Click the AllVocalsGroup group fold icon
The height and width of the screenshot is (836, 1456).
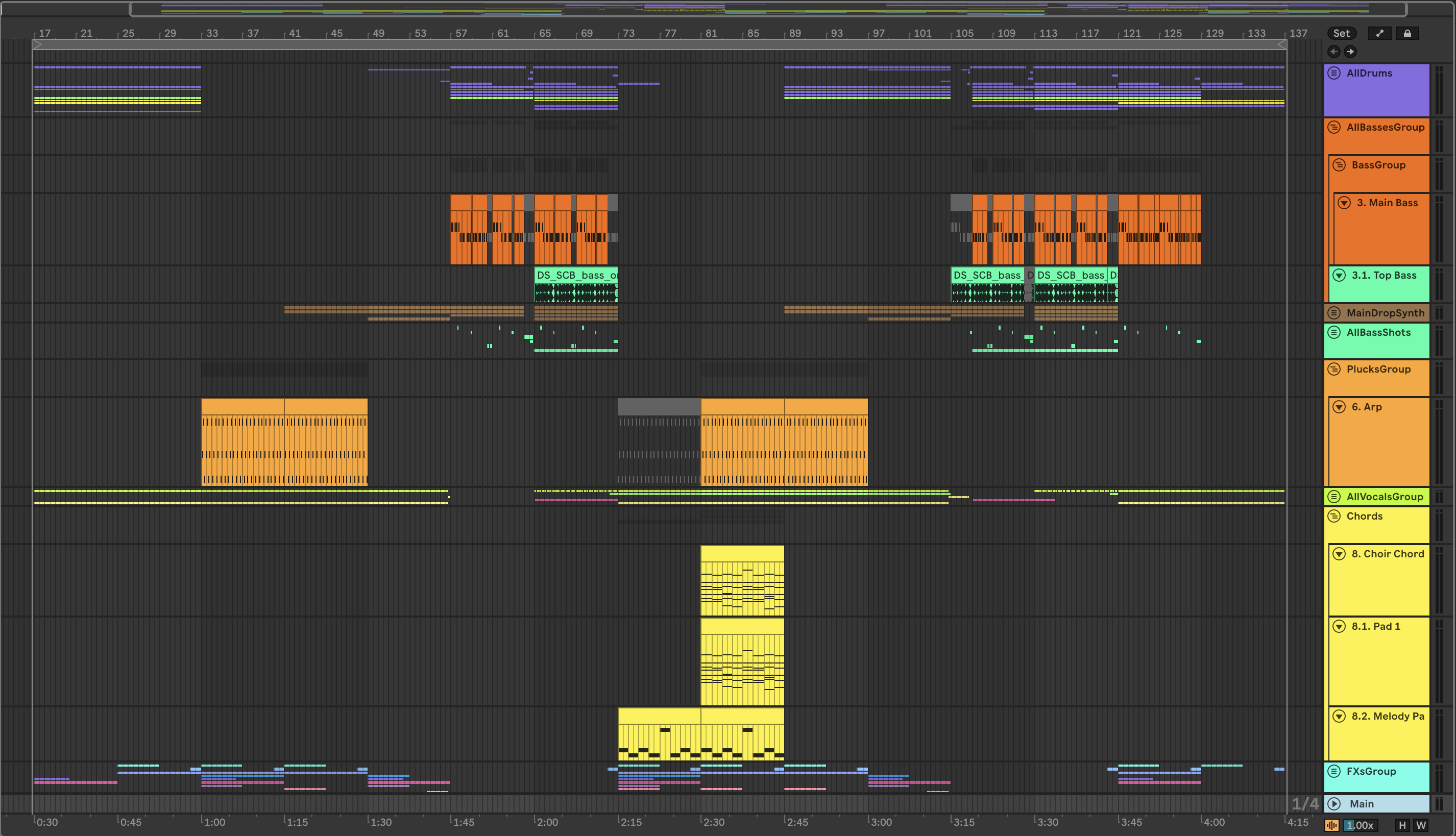pos(1334,497)
